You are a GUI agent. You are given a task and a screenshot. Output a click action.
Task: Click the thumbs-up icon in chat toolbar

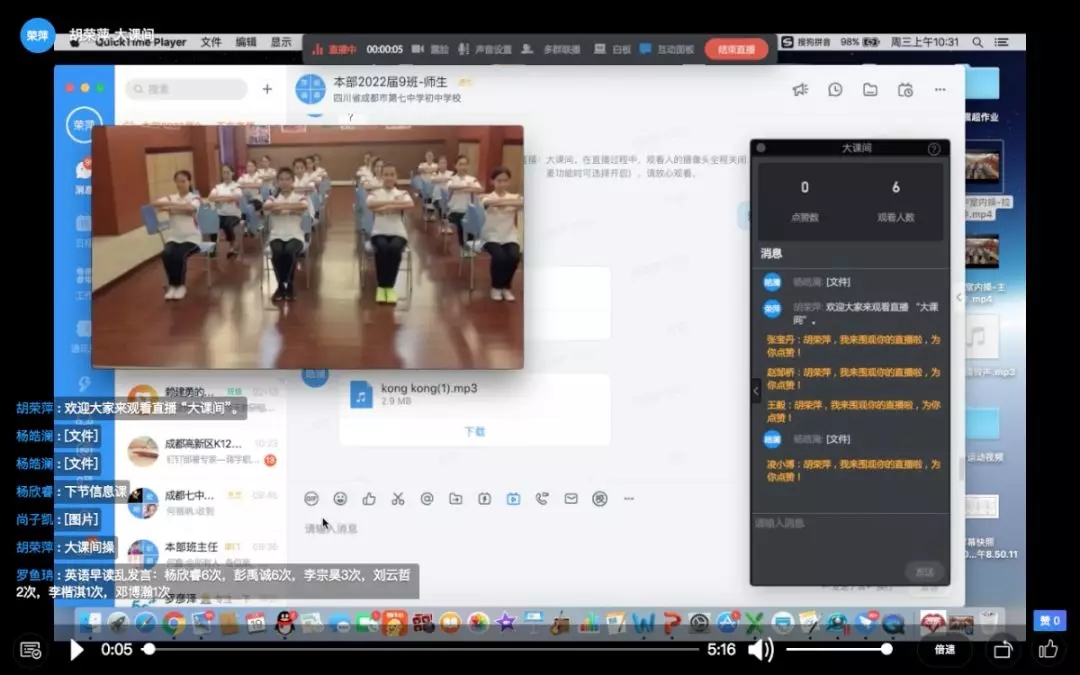(369, 498)
